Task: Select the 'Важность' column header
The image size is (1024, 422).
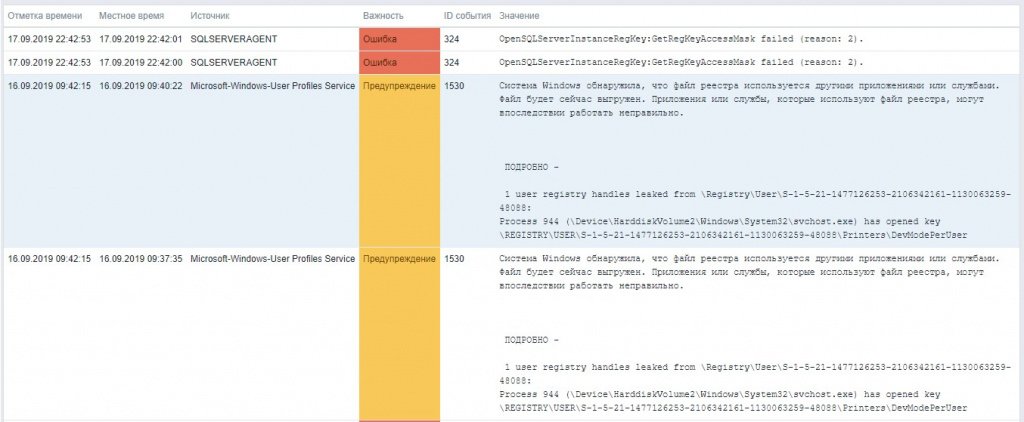Action: coord(383,15)
